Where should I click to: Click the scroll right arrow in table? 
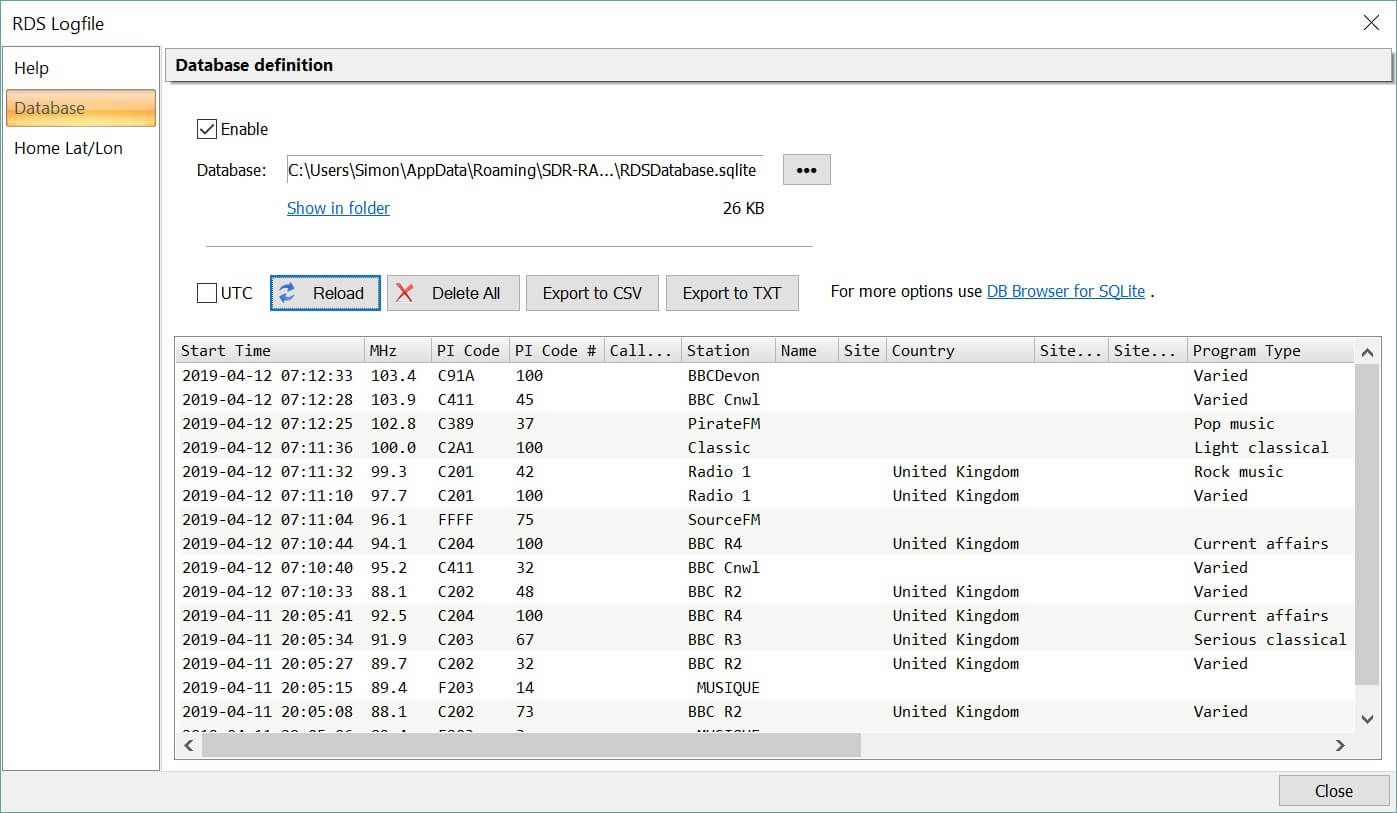pyautogui.click(x=1341, y=745)
